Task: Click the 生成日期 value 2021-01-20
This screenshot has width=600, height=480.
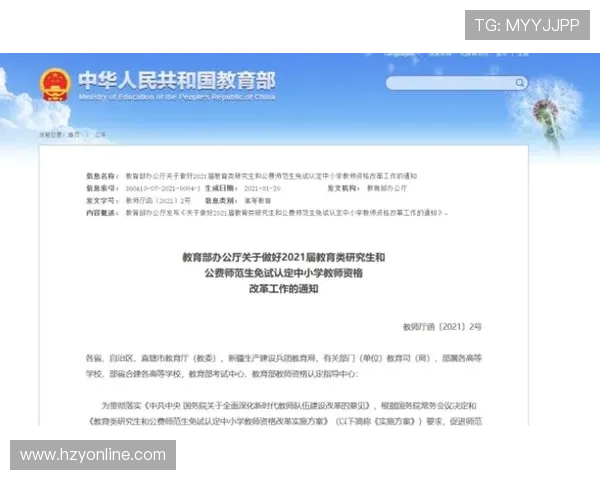Action: pos(263,187)
